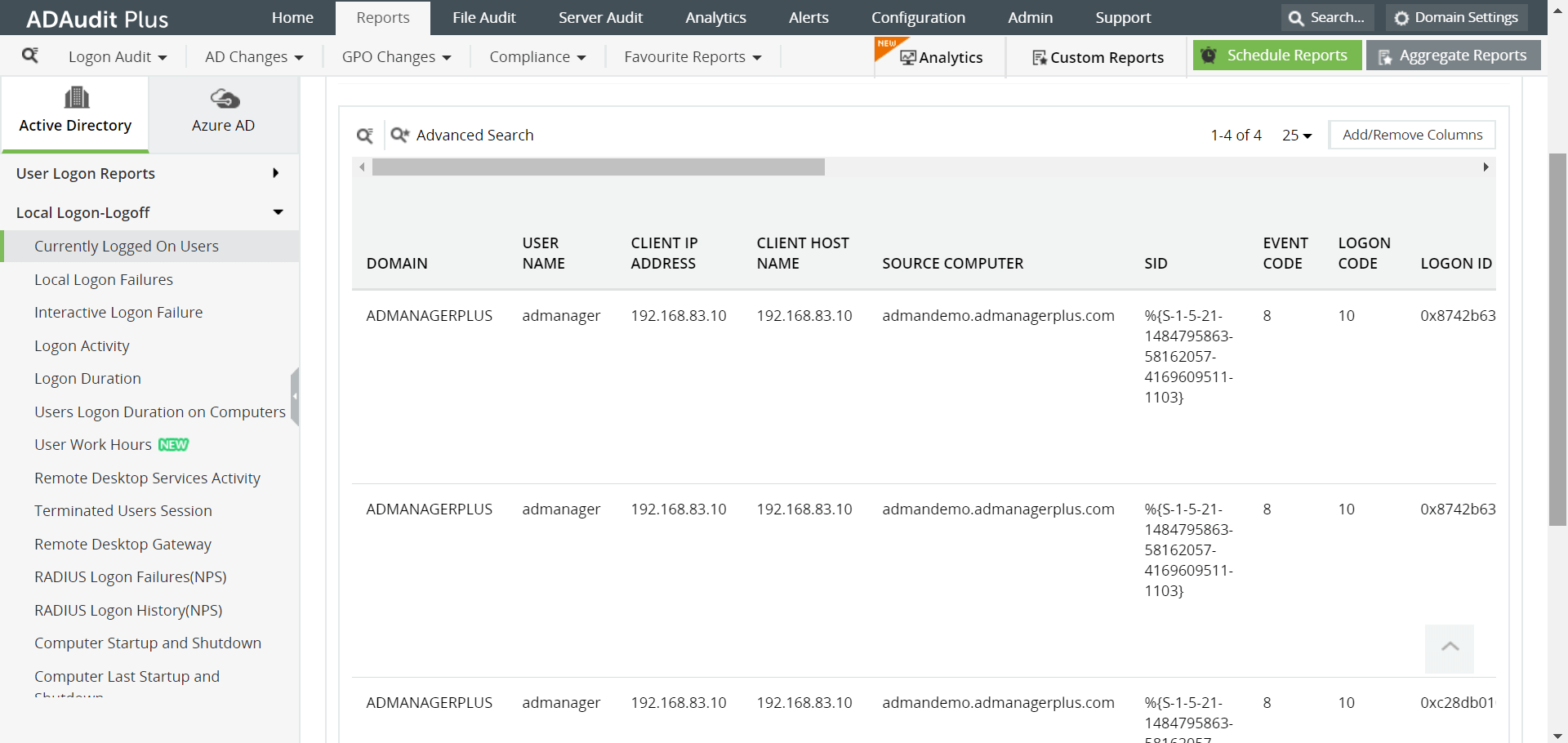The width and height of the screenshot is (1568, 743).
Task: Click the horizontal scroll left arrow
Action: point(362,167)
